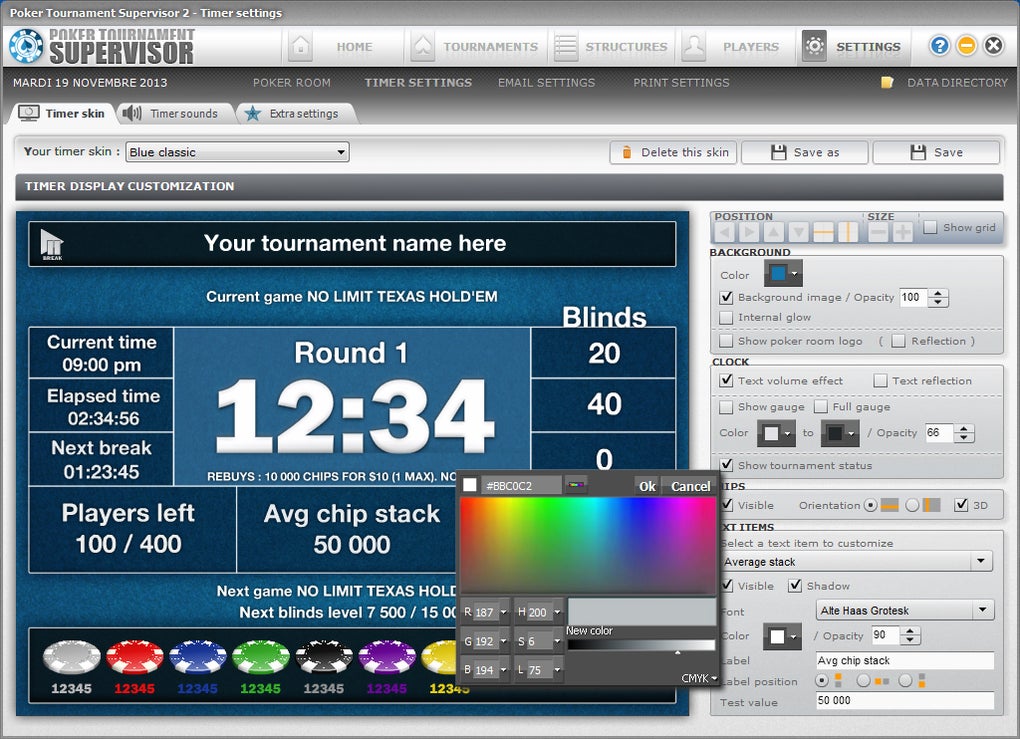
Task: Switch to Timer sounds tab
Action: pos(172,113)
